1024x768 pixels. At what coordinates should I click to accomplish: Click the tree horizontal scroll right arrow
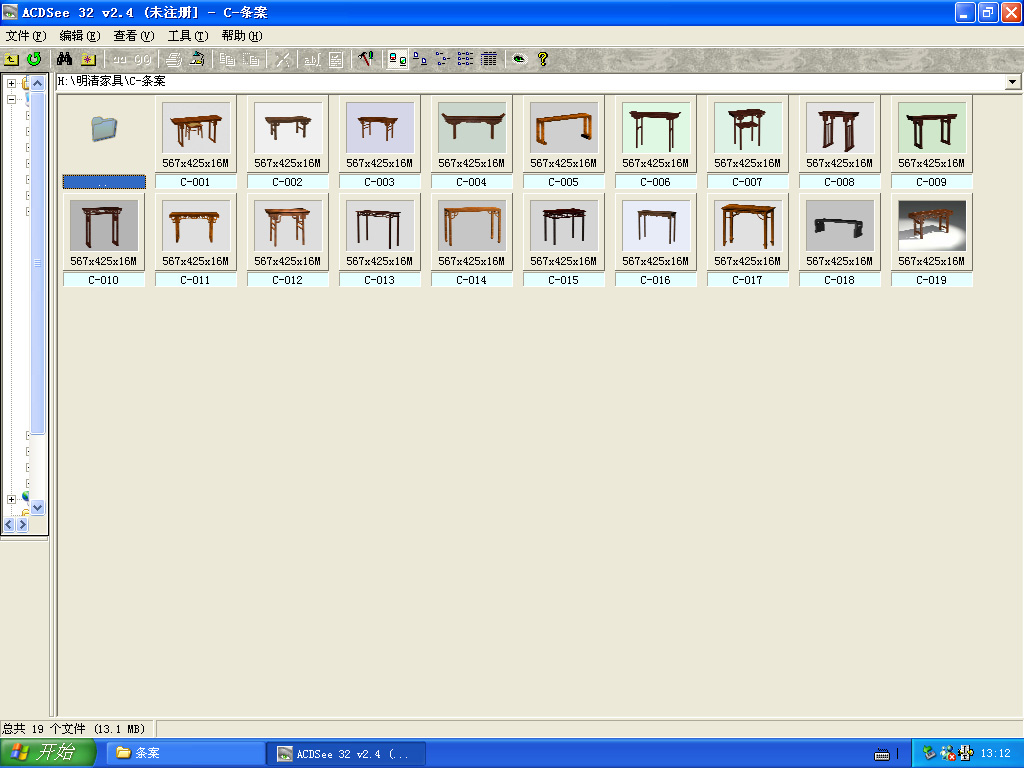tap(22, 524)
